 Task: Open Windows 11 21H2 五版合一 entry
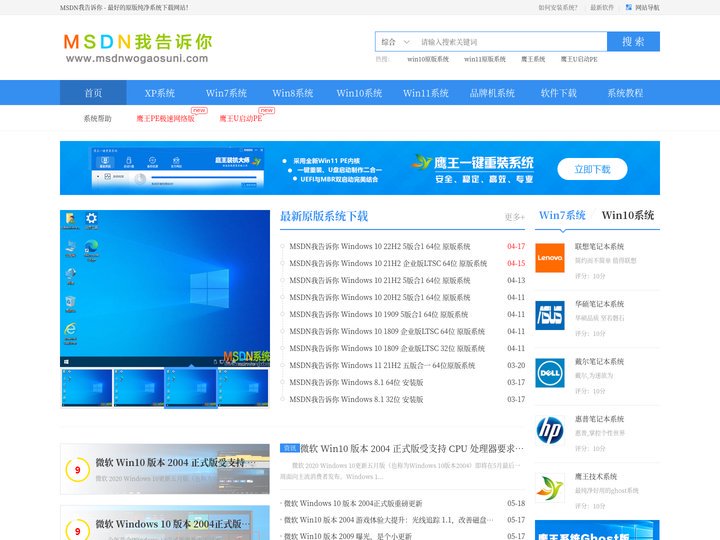point(382,366)
